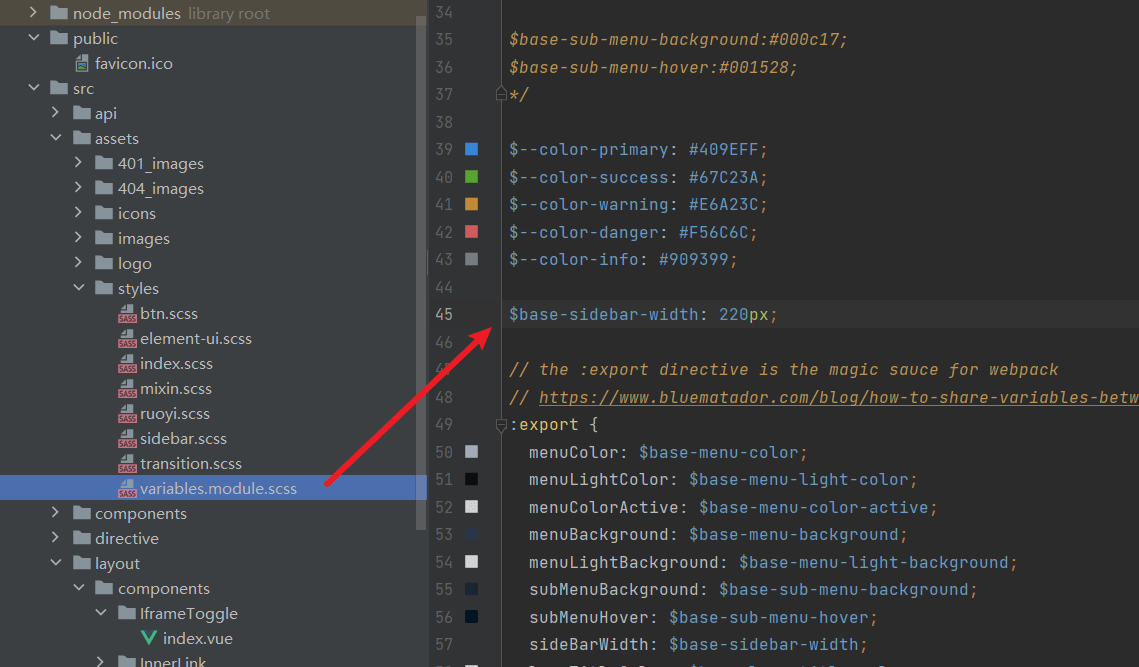Collapse the layout folder
This screenshot has width=1139, height=667.
(x=56, y=562)
